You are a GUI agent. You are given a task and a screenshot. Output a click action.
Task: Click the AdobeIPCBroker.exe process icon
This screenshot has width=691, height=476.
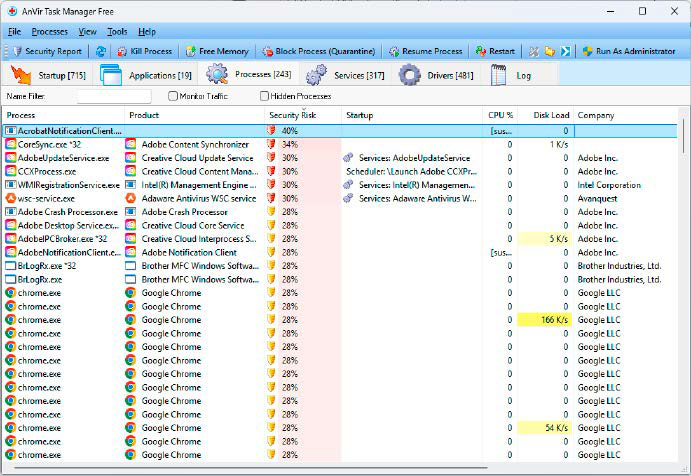pos(11,239)
